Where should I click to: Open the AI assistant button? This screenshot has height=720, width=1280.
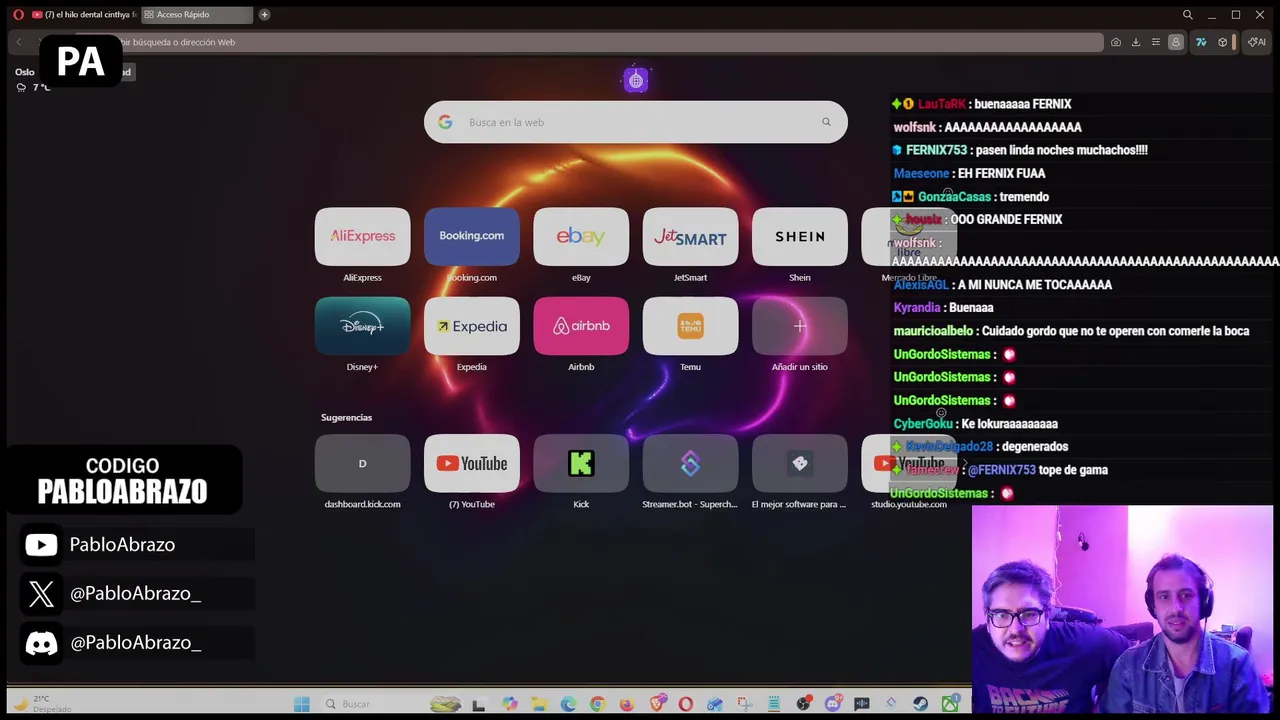[x=1257, y=42]
